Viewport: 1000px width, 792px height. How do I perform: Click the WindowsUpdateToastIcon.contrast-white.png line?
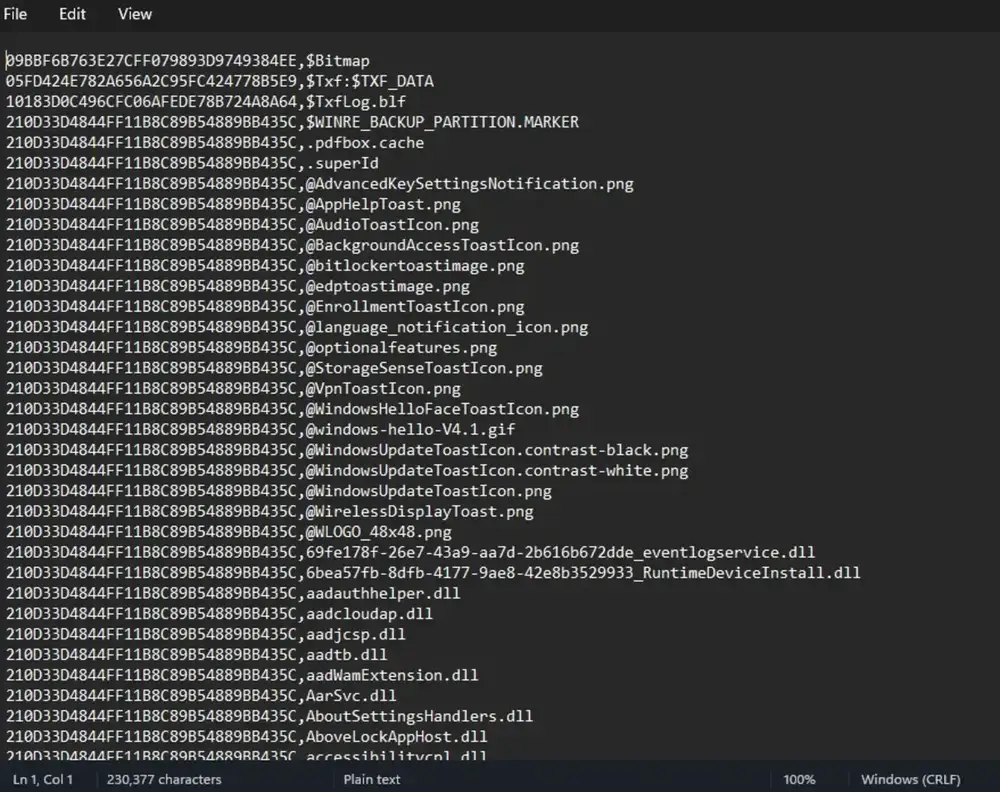347,471
